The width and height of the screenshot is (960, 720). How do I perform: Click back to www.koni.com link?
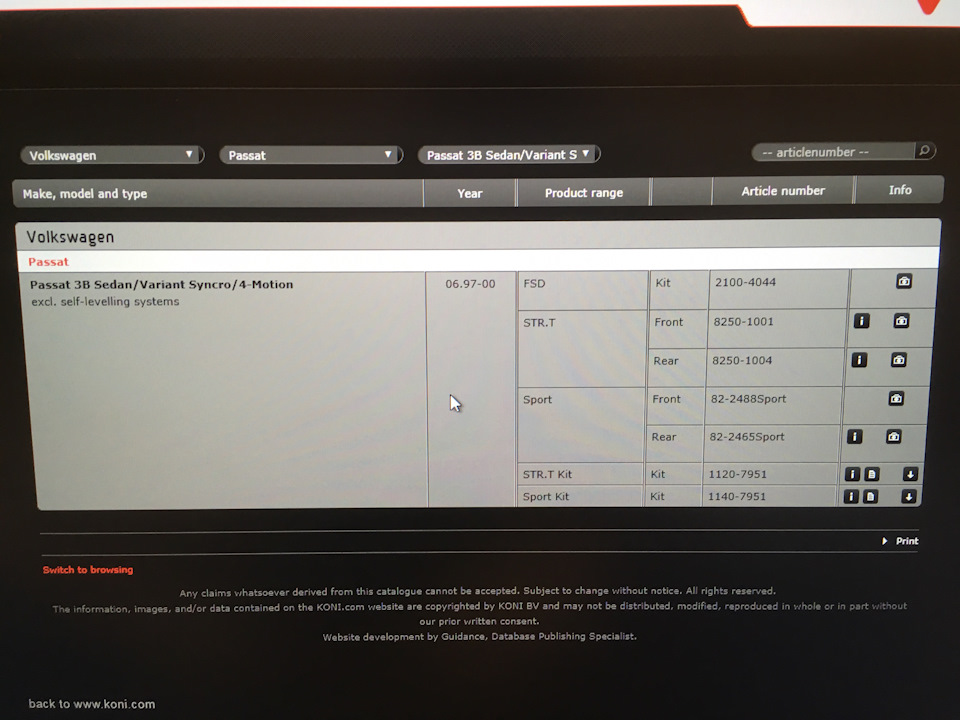tap(92, 704)
